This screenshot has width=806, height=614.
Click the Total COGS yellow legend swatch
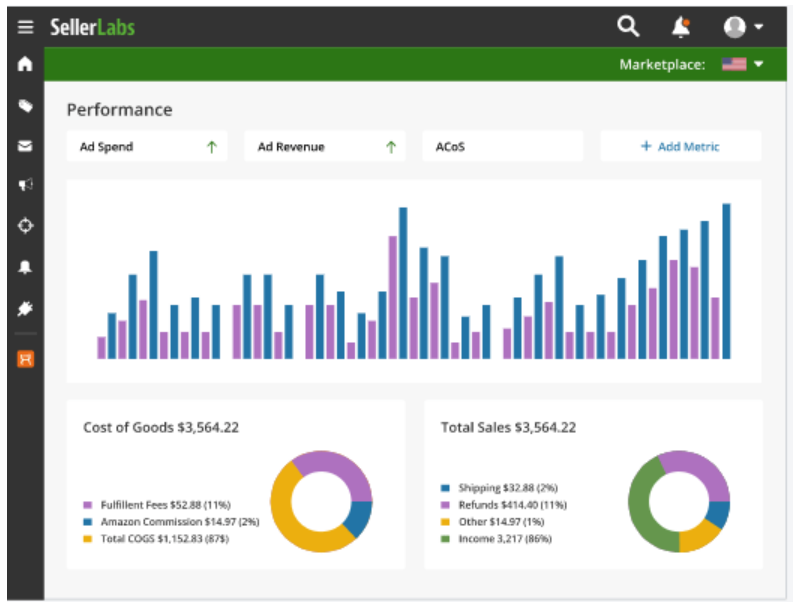[x=88, y=539]
